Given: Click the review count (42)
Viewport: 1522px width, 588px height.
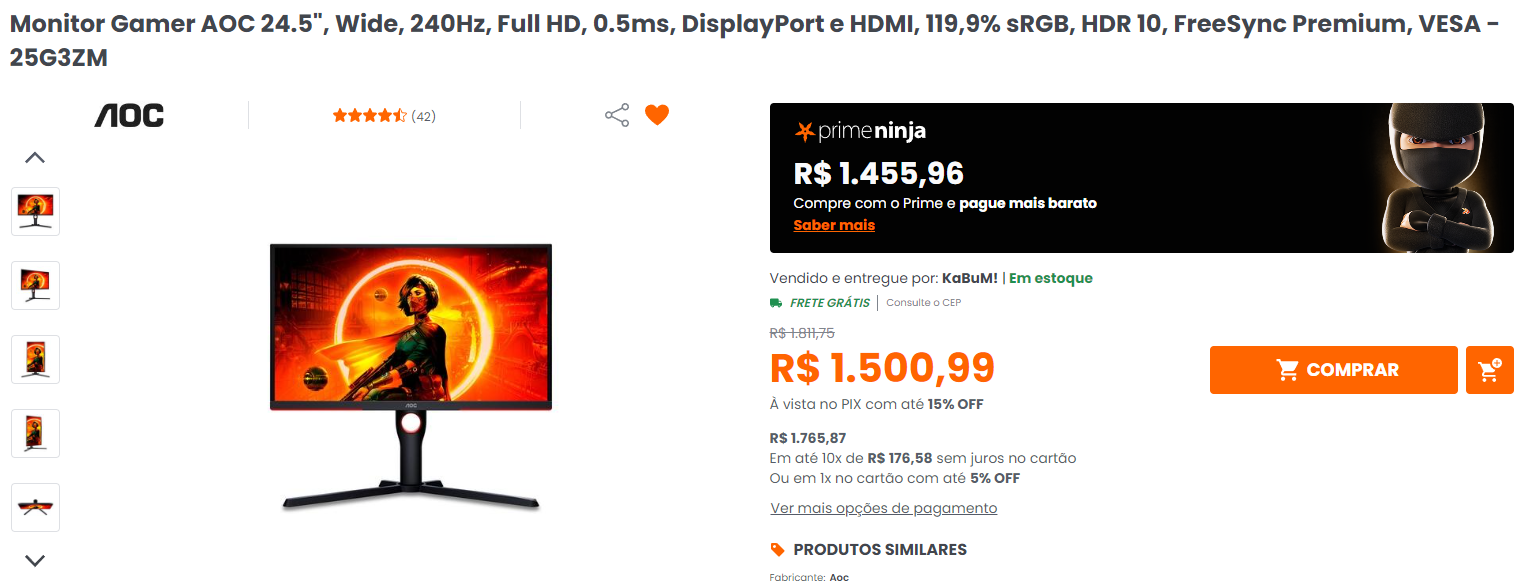Looking at the screenshot, I should coord(424,116).
